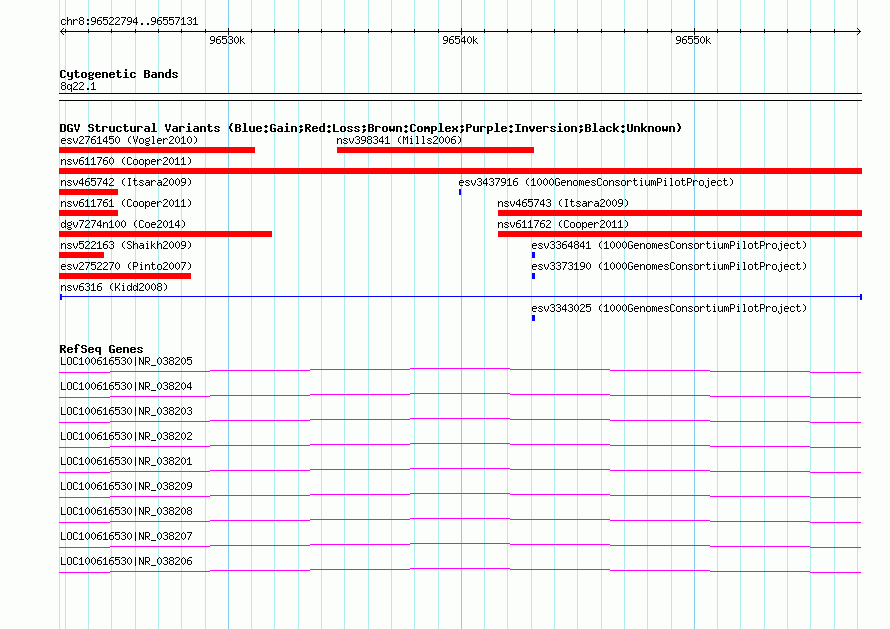
Task: Select nsv611762 (Cooper2011) variant label
Action: 563,224
